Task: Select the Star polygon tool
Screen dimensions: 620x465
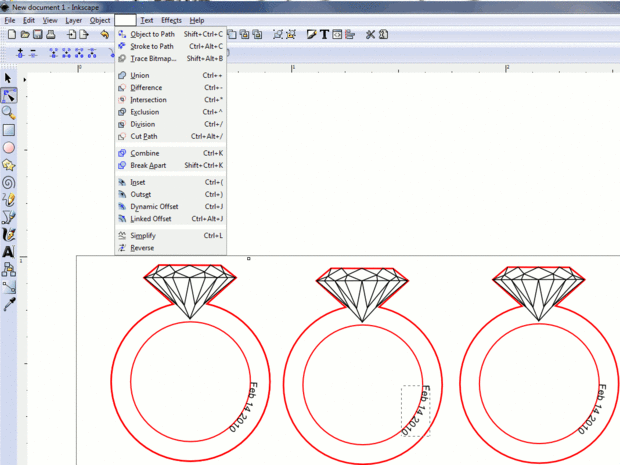Action: click(x=9, y=165)
